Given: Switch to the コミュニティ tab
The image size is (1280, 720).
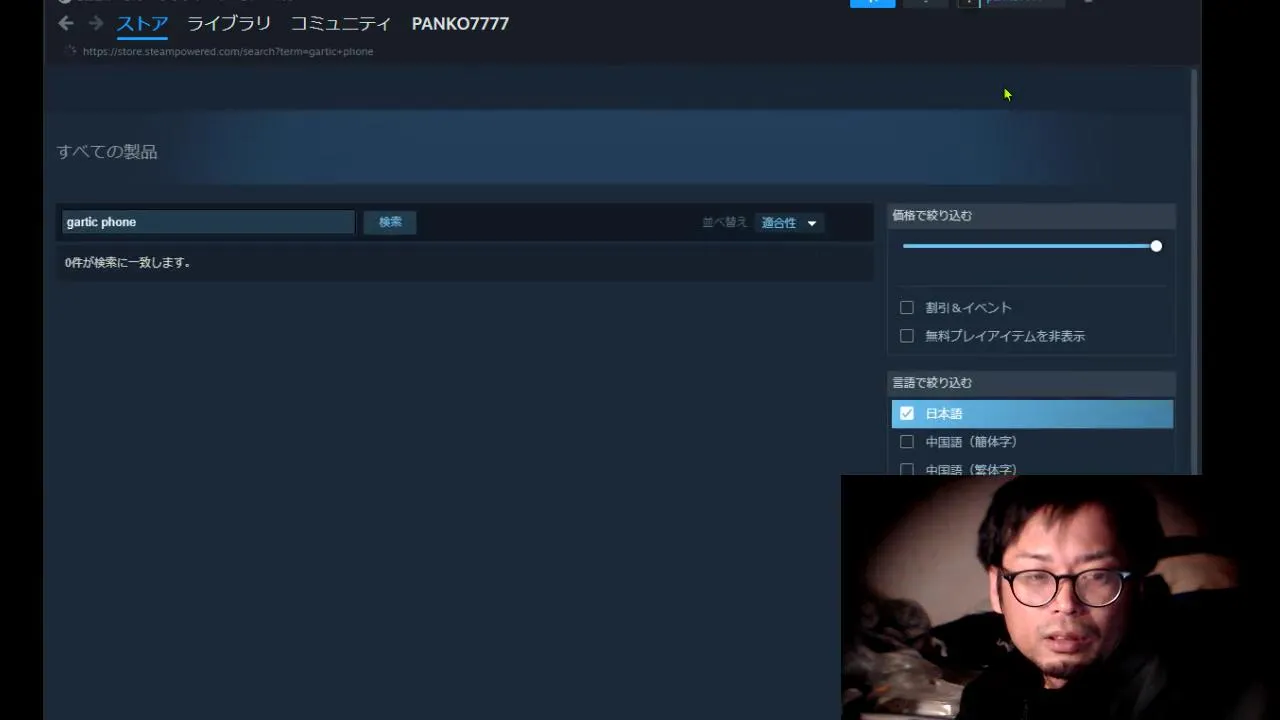Looking at the screenshot, I should click(x=341, y=23).
